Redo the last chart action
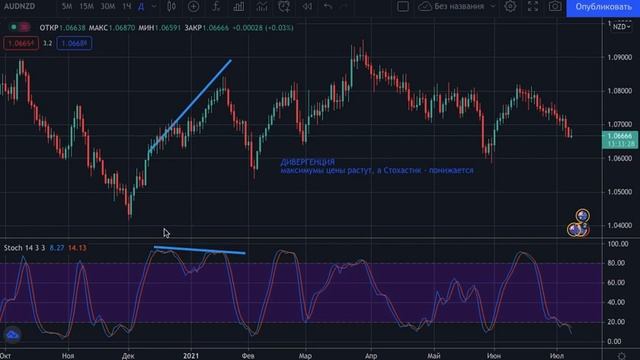Viewport: 640px width, 360px height. (344, 6)
